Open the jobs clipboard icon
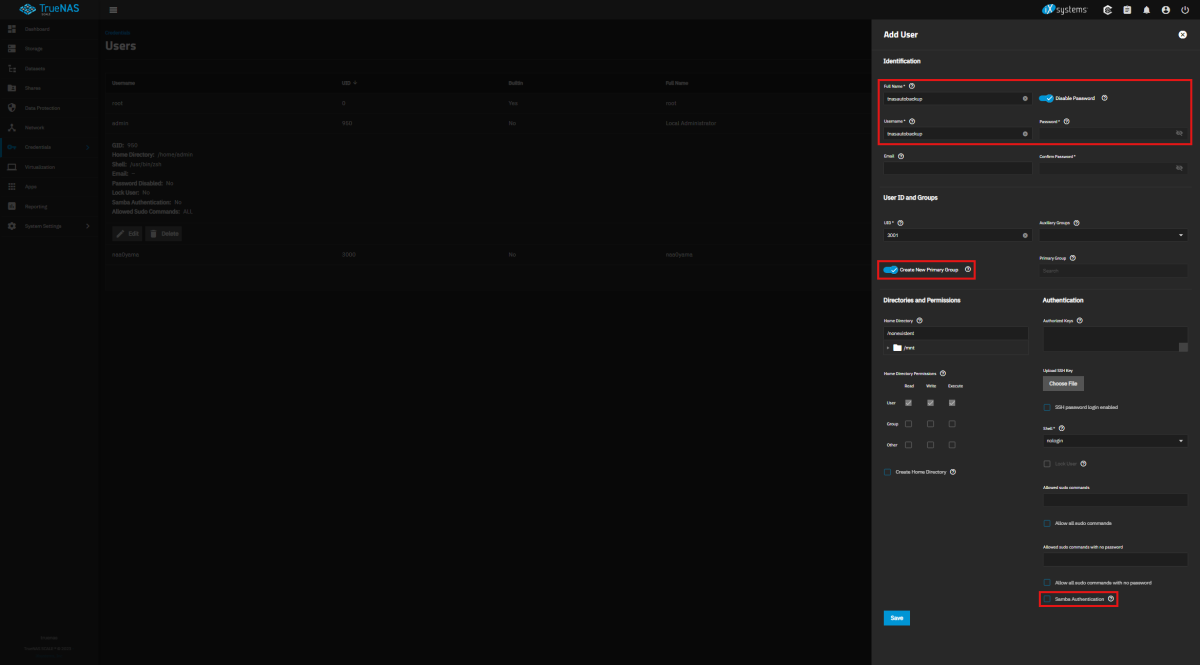Screen dimensions: 1200x665 click(1127, 10)
